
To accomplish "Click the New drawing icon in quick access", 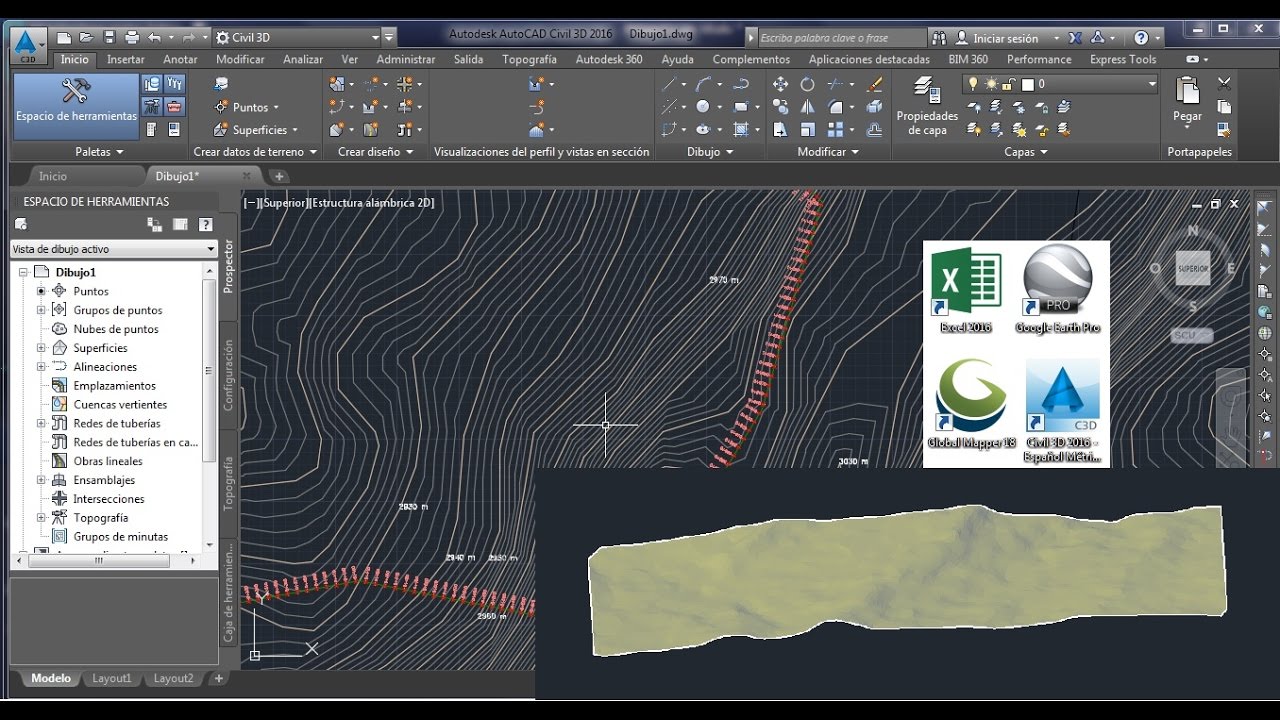I will pyautogui.click(x=64, y=38).
